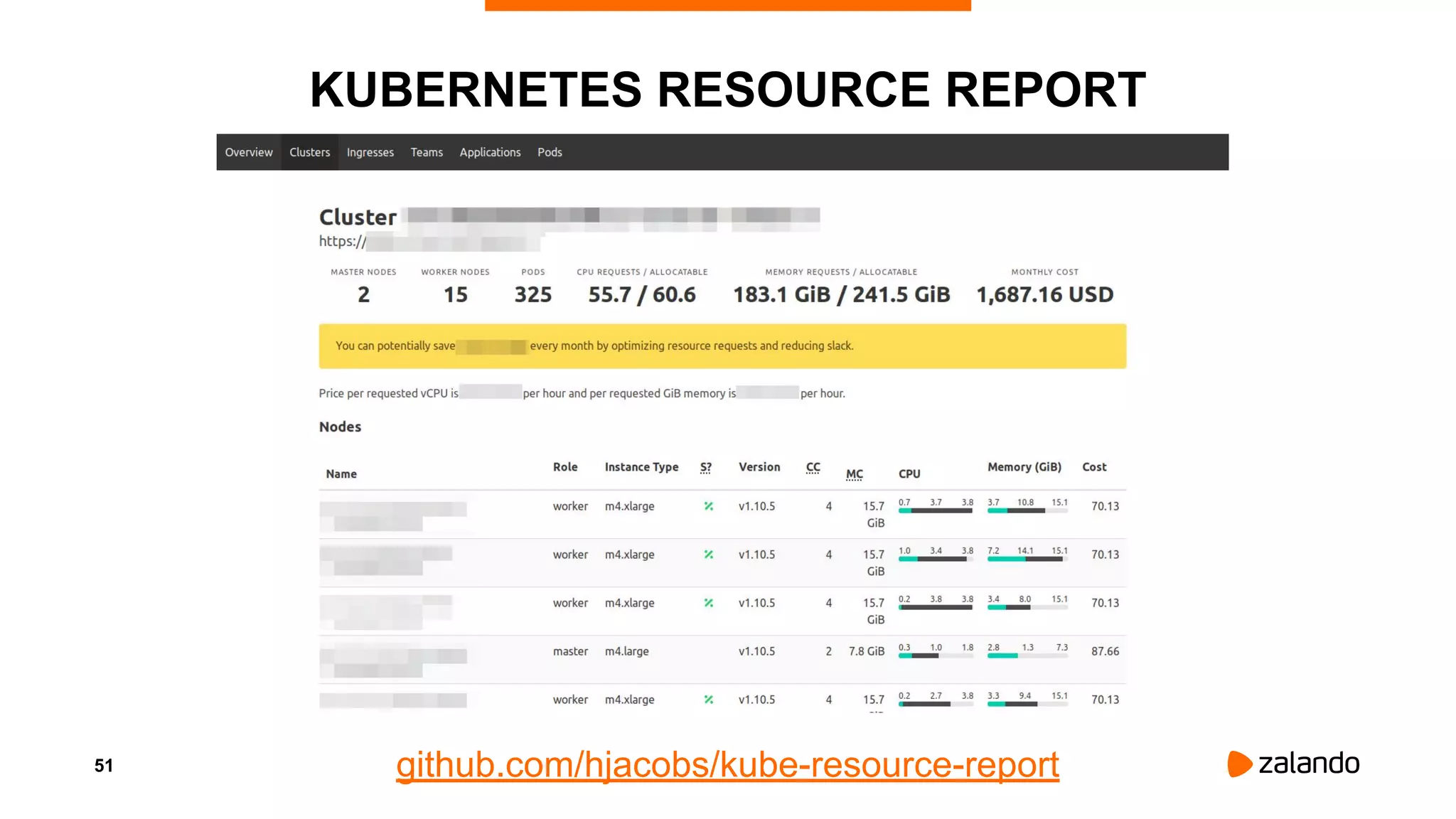Click spot-instance icon in last worker row
Screen dimensions: 1456x819
point(708,700)
